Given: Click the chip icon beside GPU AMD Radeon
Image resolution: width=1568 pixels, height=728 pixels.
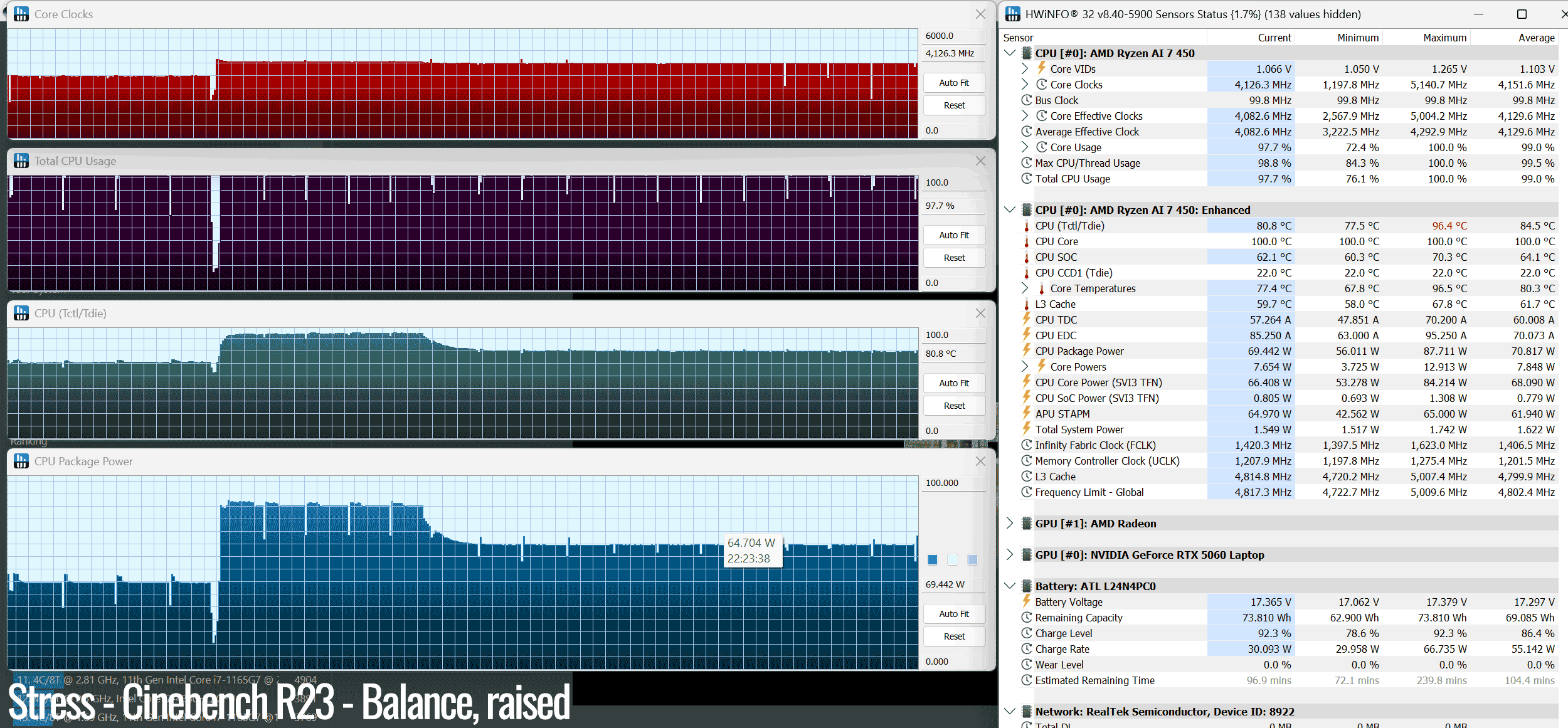Looking at the screenshot, I should coord(1027,523).
